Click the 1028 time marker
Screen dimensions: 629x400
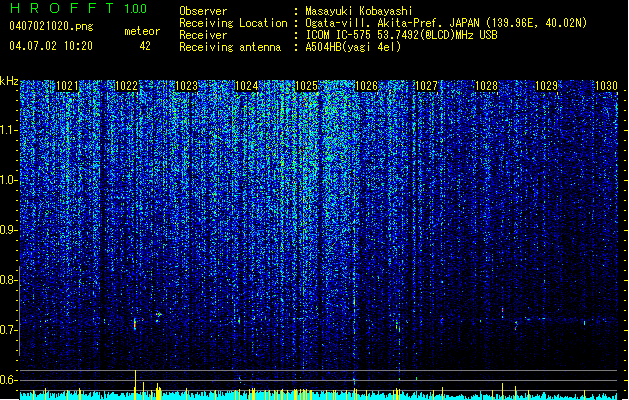(486, 86)
